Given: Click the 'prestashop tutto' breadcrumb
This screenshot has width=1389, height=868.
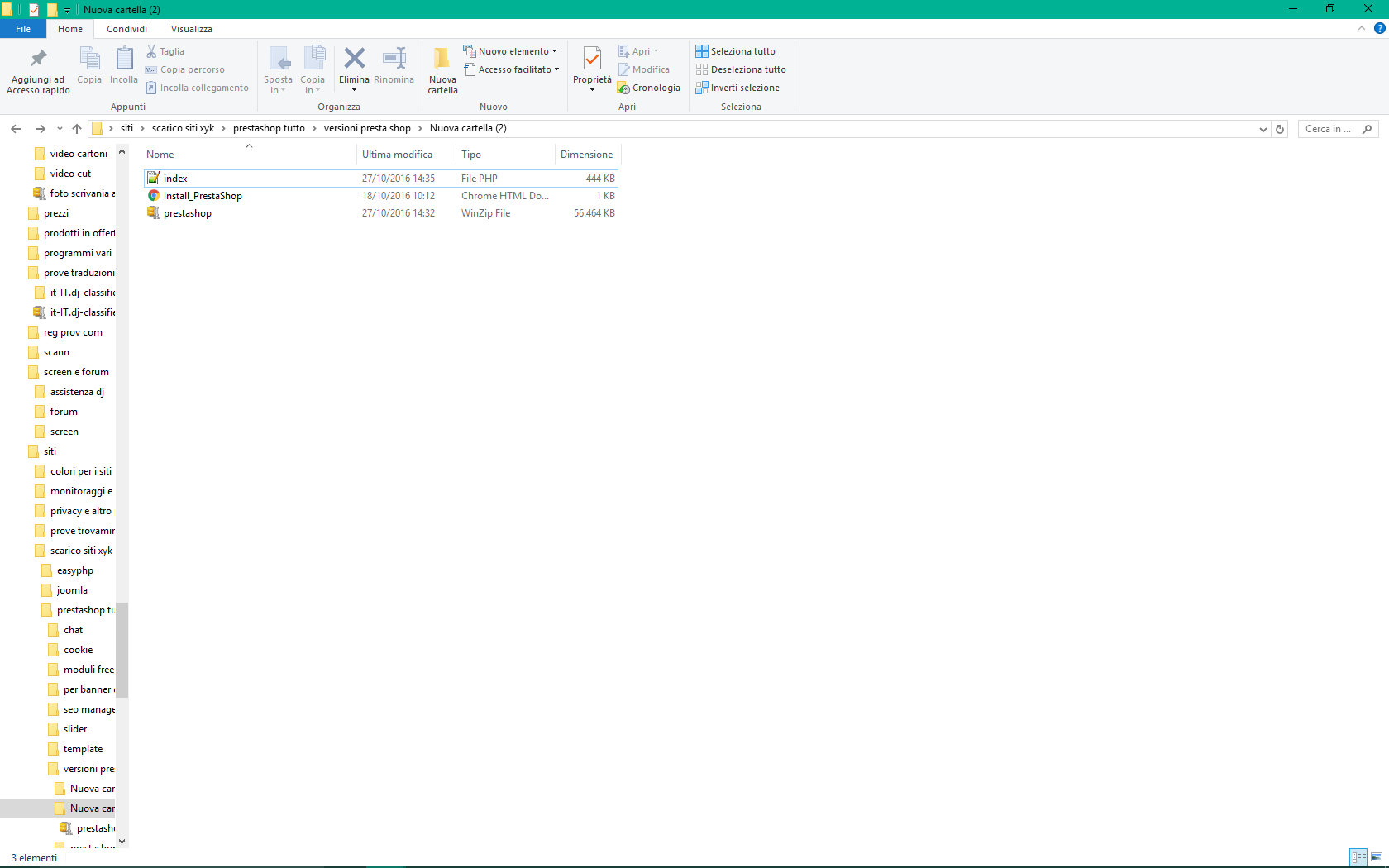Looking at the screenshot, I should [x=269, y=128].
